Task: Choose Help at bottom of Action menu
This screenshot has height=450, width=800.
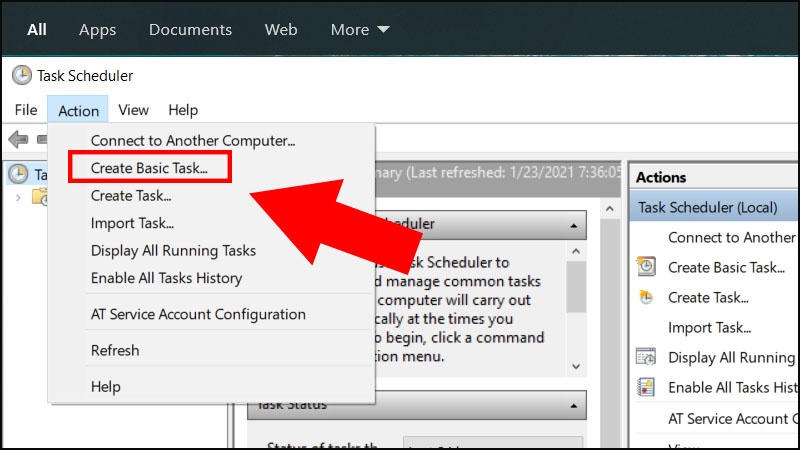Action: 212,387
